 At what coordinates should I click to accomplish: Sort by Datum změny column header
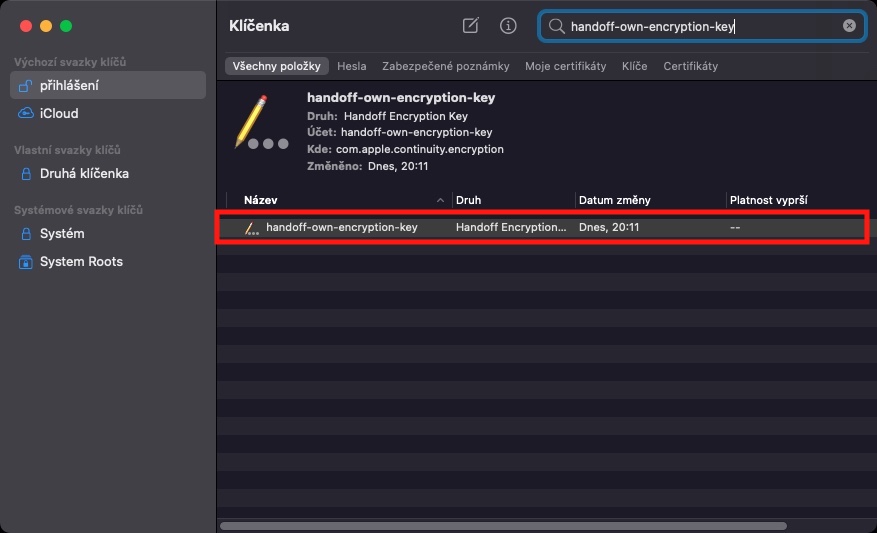tap(648, 200)
